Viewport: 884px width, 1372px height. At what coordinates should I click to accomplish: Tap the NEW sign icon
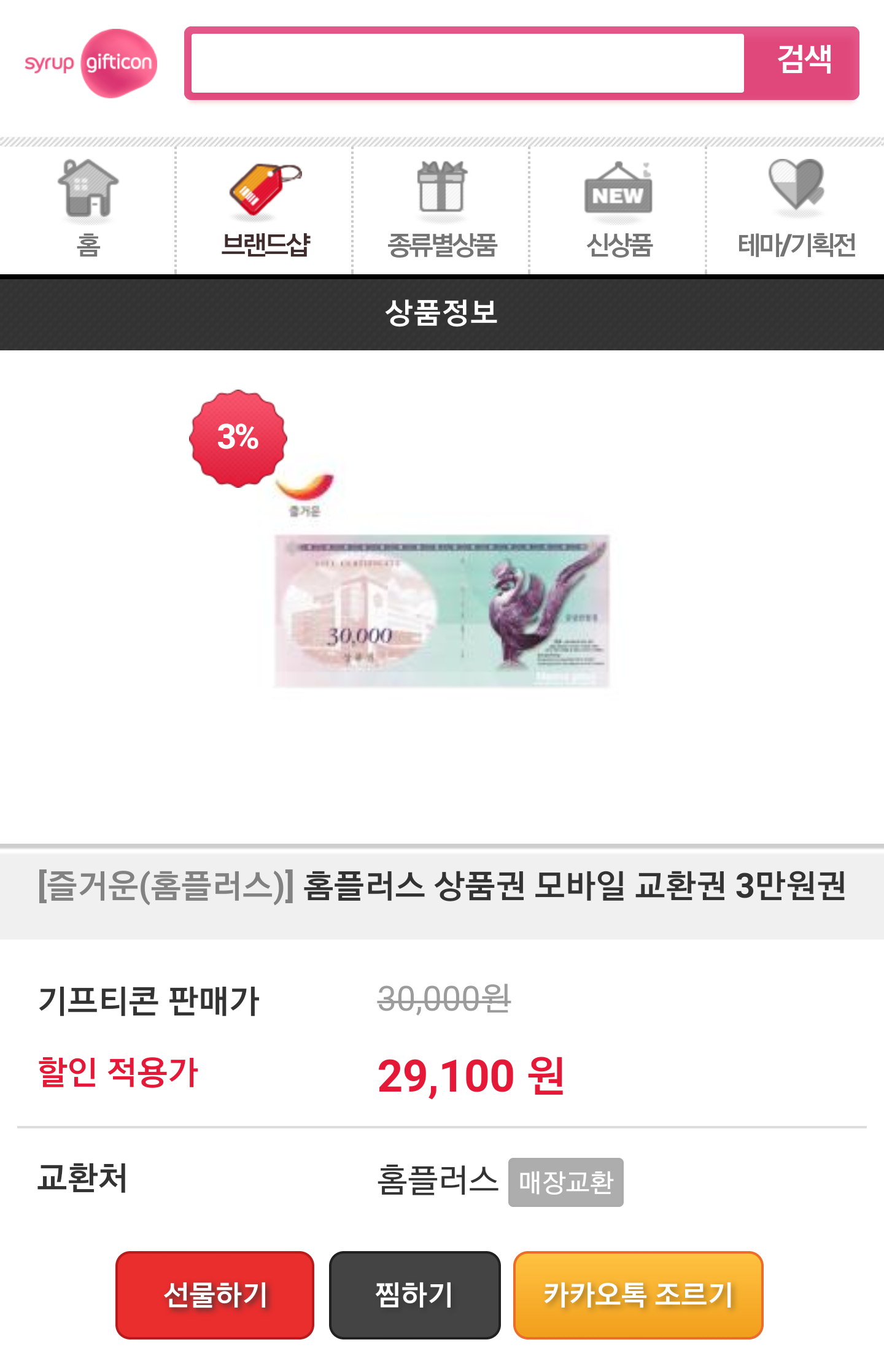coord(618,188)
